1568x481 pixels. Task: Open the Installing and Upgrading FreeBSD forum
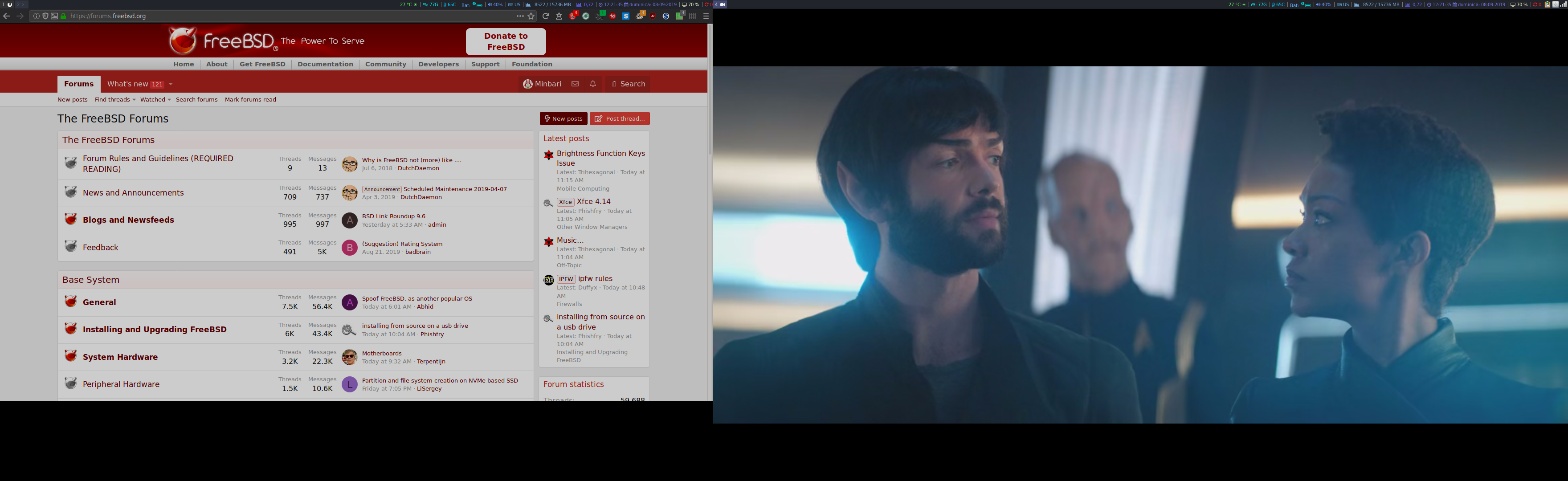coord(155,330)
